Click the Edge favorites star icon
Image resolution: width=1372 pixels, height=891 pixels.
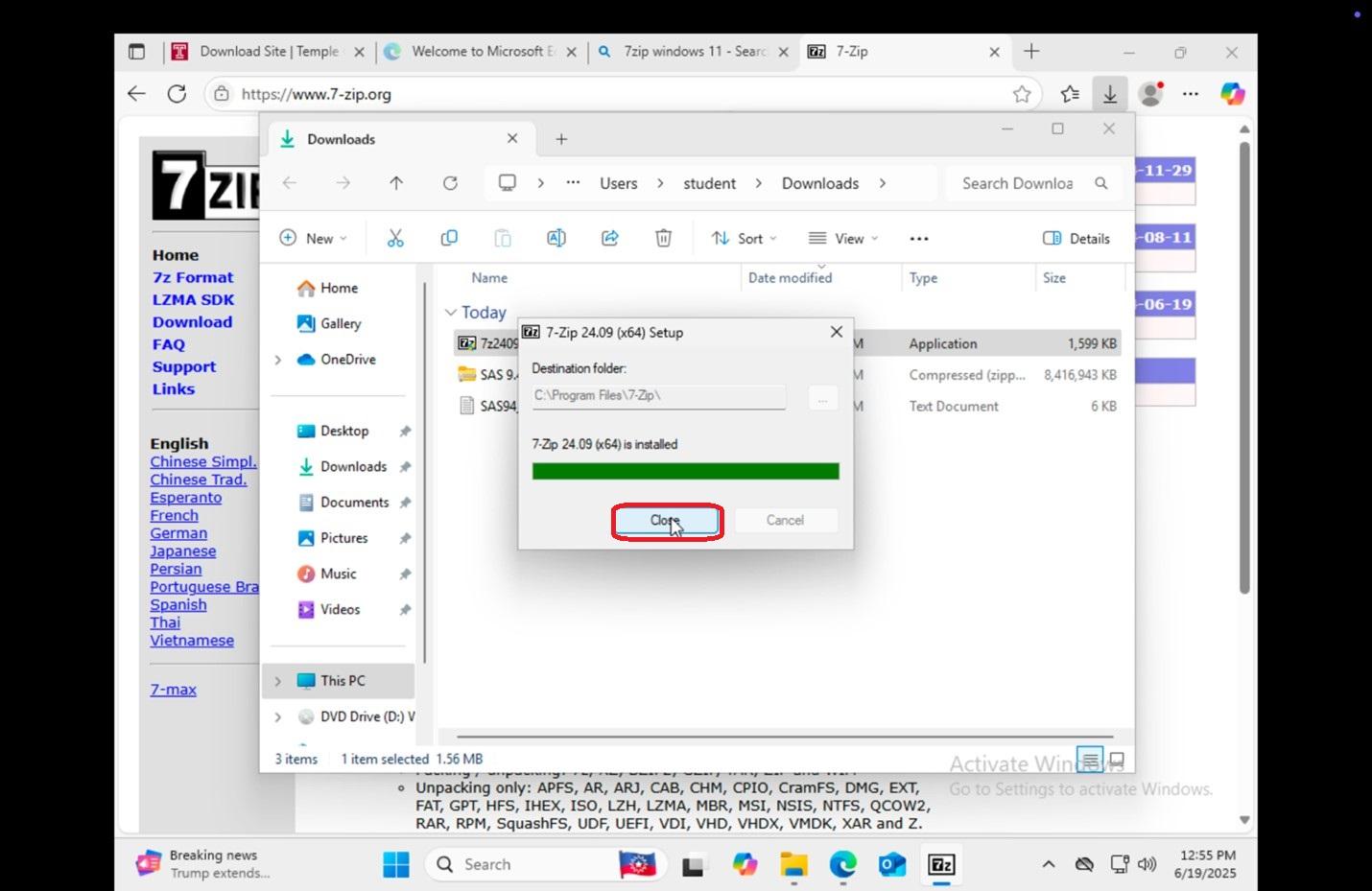[x=1022, y=94]
